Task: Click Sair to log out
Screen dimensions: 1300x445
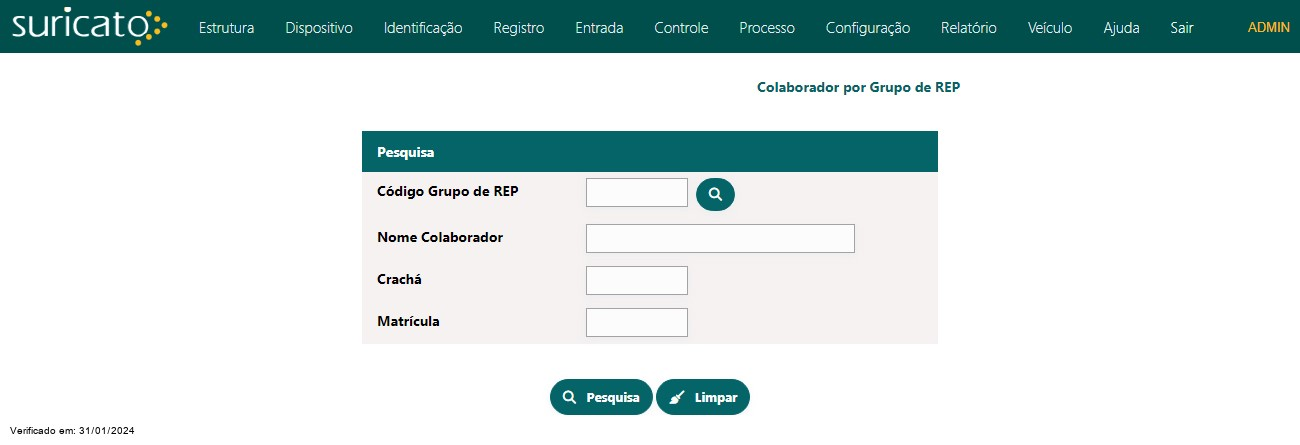Action: [x=1181, y=28]
